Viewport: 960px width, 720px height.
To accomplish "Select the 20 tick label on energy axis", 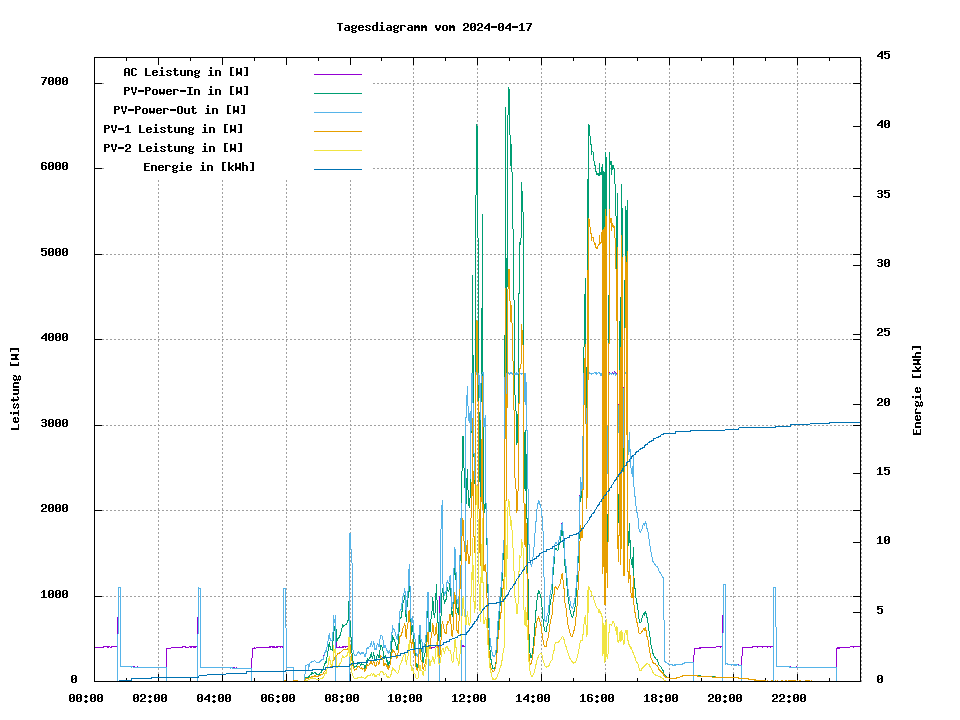I will [x=883, y=403].
